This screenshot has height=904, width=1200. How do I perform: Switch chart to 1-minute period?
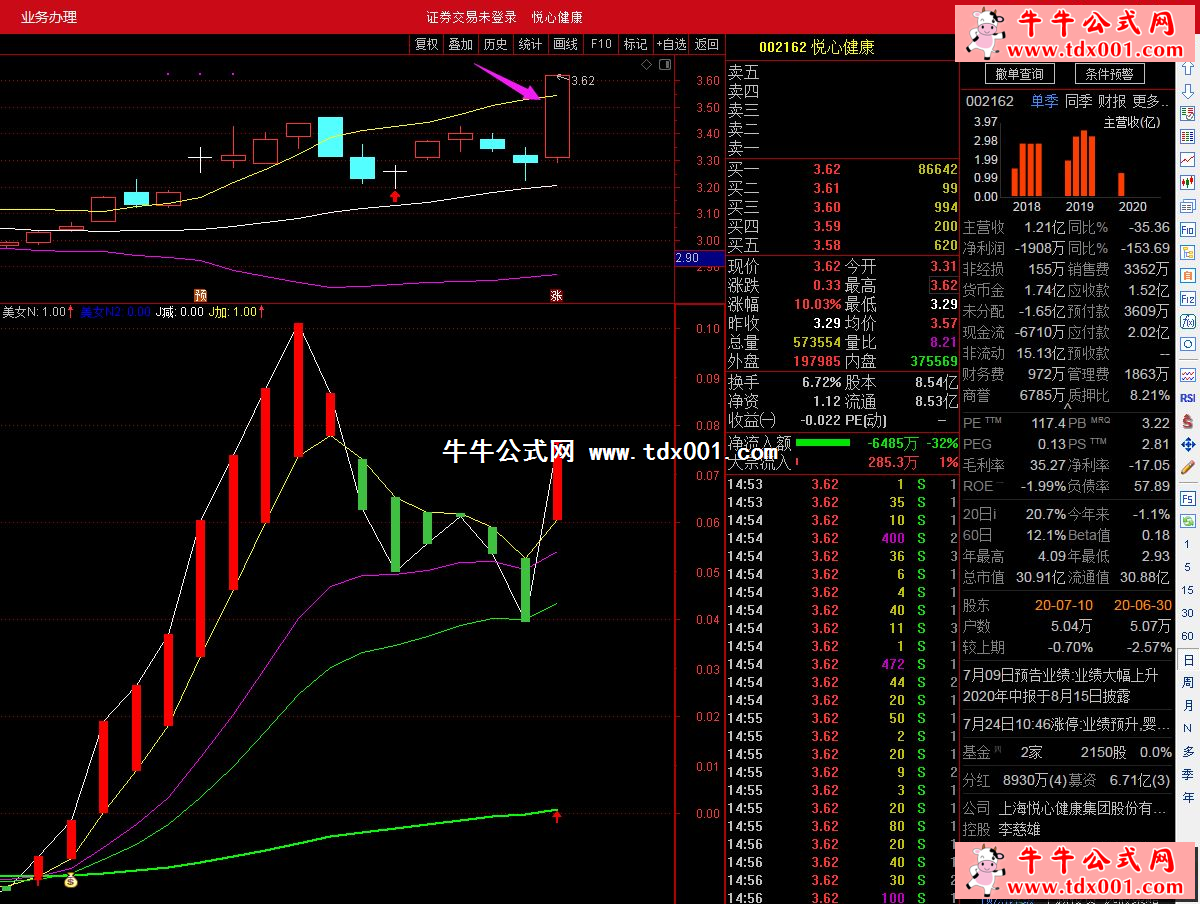(1188, 544)
